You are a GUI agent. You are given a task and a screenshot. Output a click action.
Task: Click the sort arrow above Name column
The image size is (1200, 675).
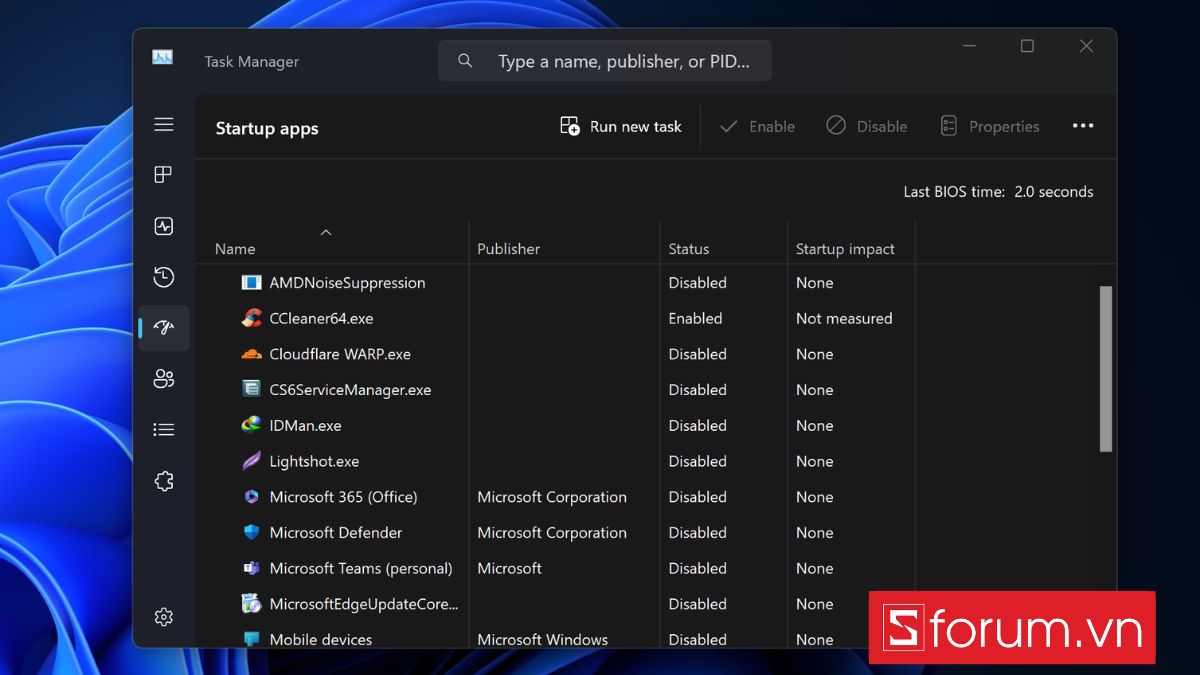tap(325, 232)
